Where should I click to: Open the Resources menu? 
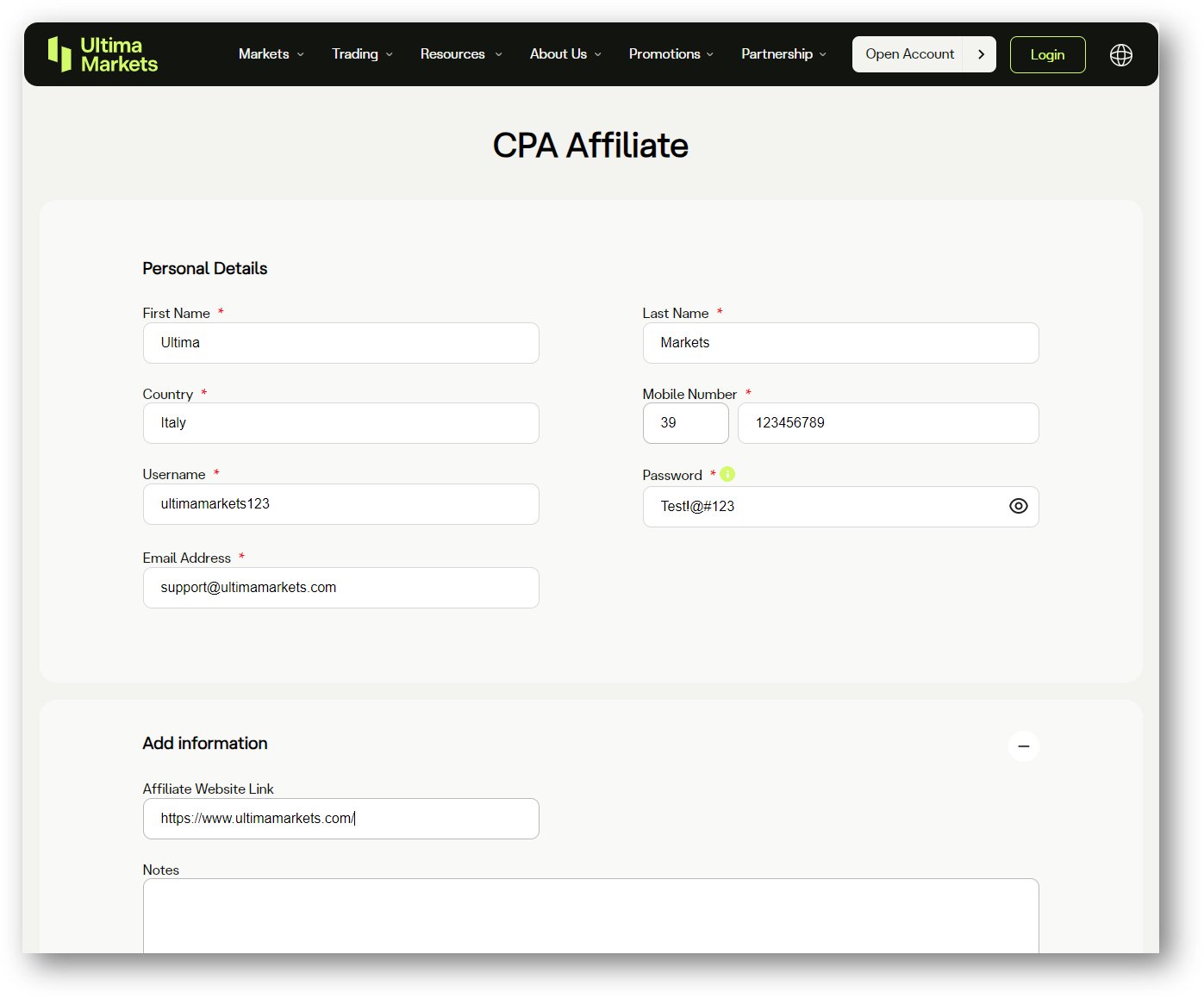[452, 53]
